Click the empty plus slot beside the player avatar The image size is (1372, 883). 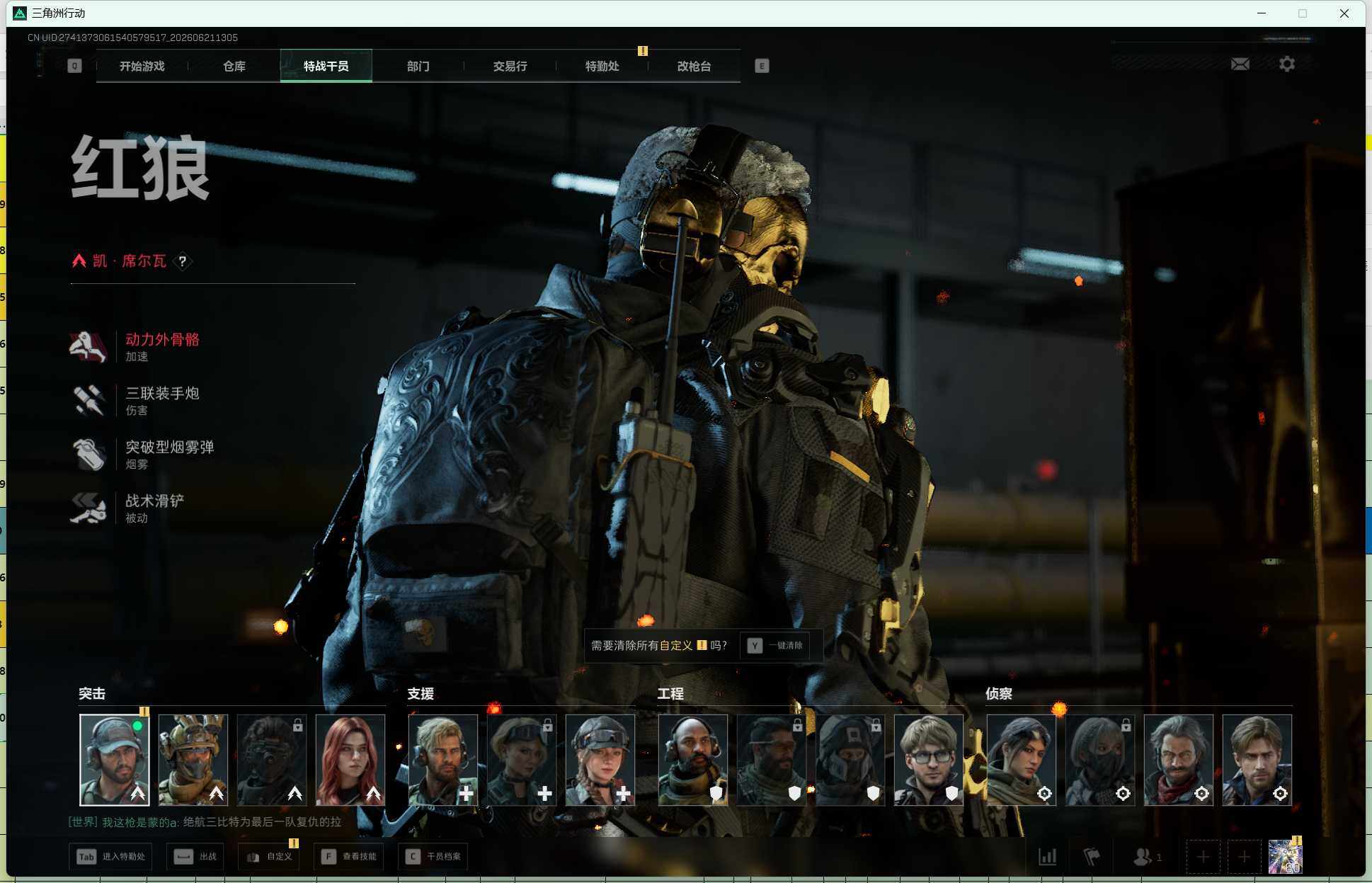(x=1244, y=857)
